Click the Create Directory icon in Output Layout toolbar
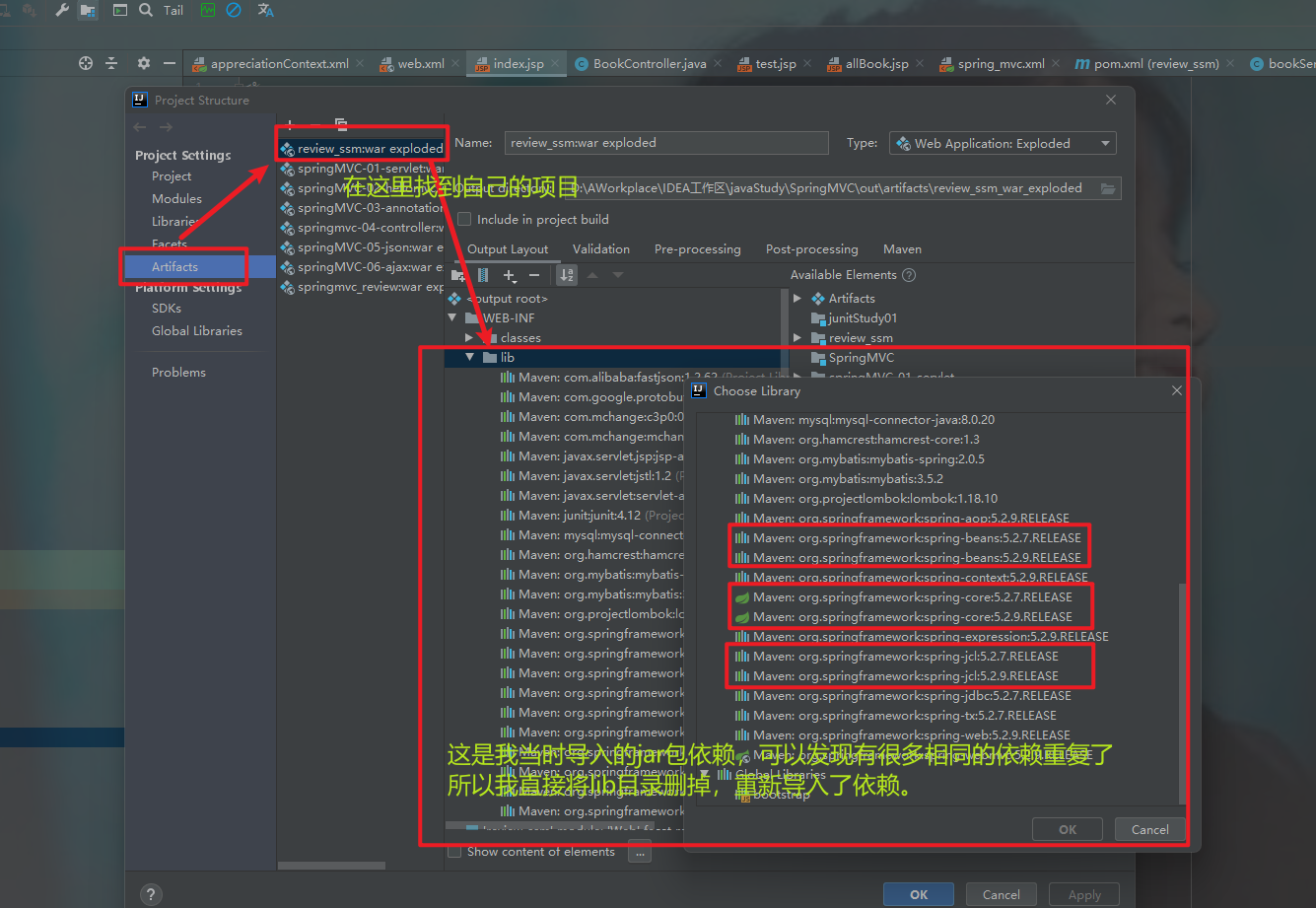This screenshot has width=1316, height=908. [457, 275]
